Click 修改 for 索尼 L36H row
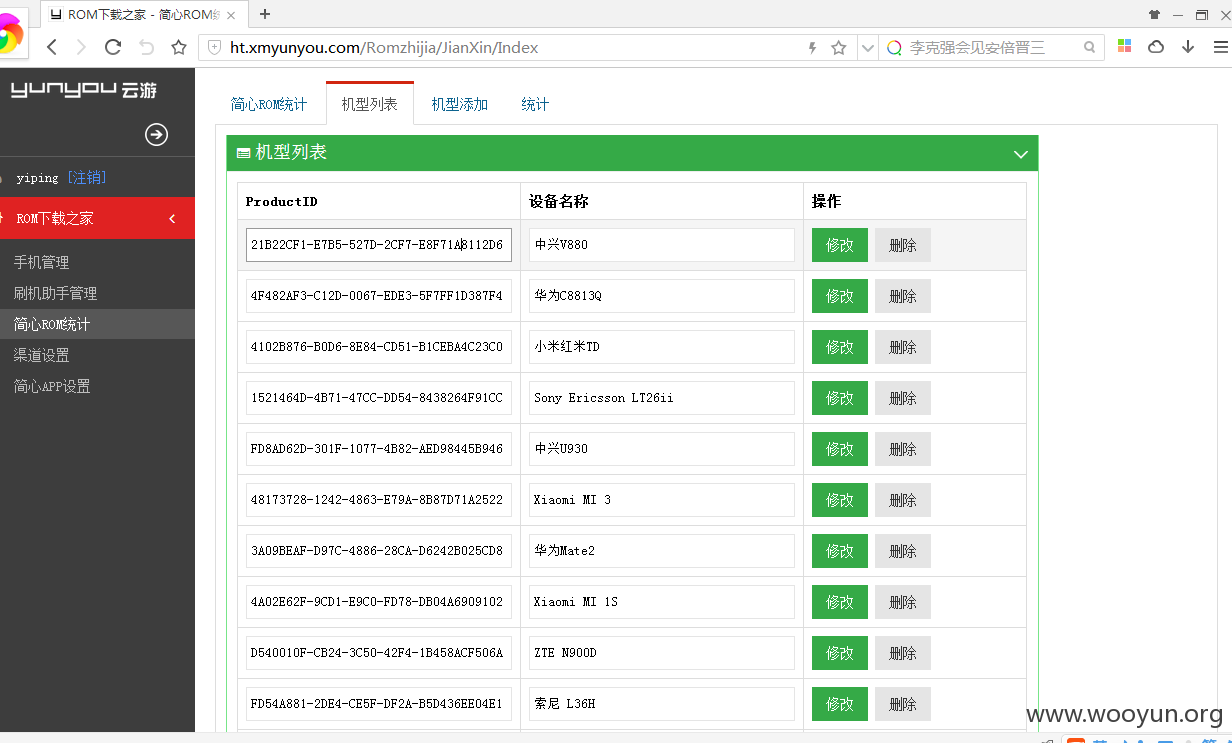The image size is (1232, 743). pyautogui.click(x=840, y=704)
